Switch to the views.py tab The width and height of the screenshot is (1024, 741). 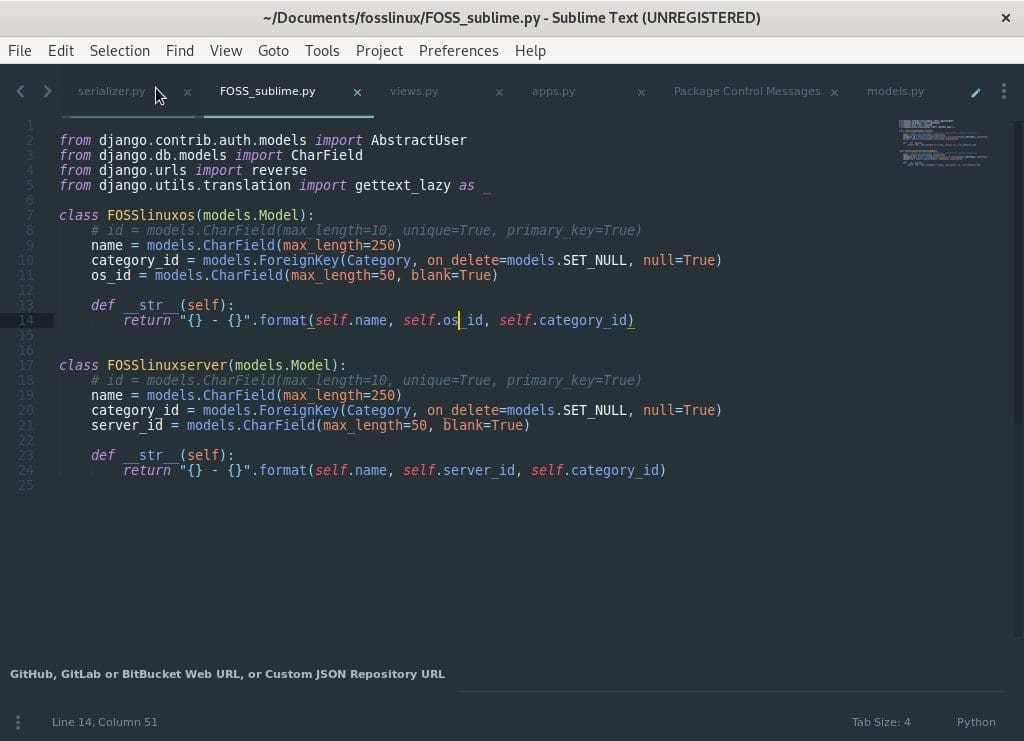pyautogui.click(x=414, y=92)
